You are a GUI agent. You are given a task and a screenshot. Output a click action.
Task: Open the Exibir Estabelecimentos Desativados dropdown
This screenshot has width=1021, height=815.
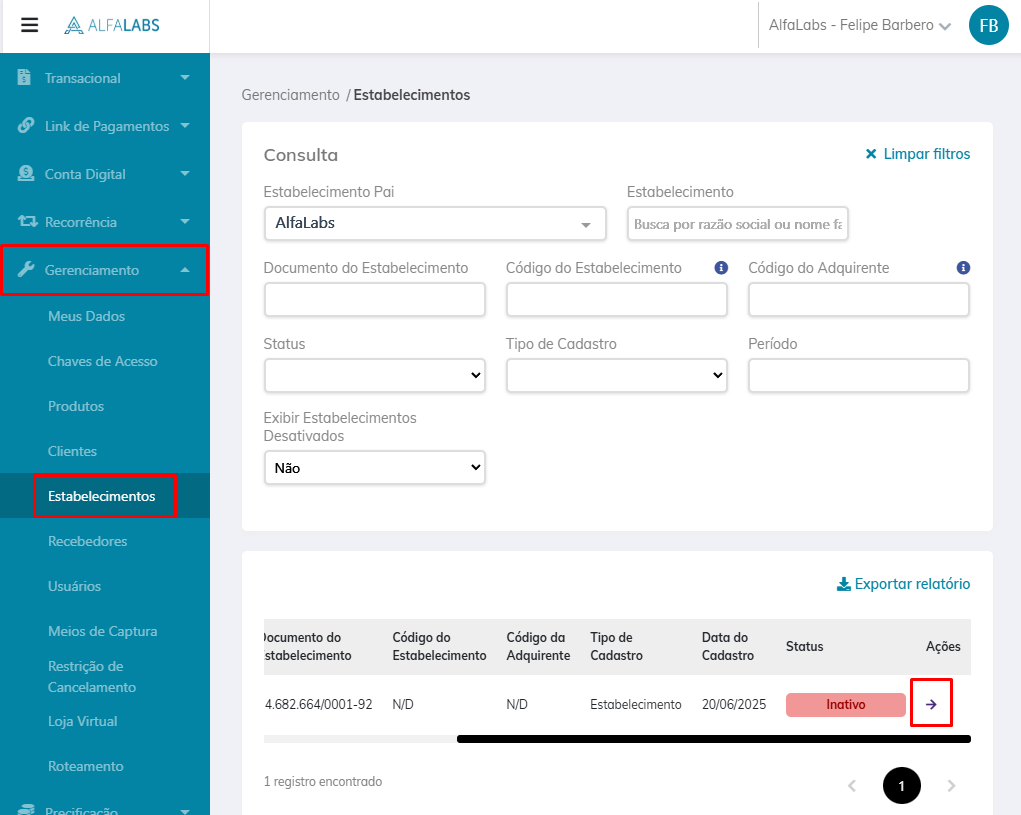(x=375, y=467)
